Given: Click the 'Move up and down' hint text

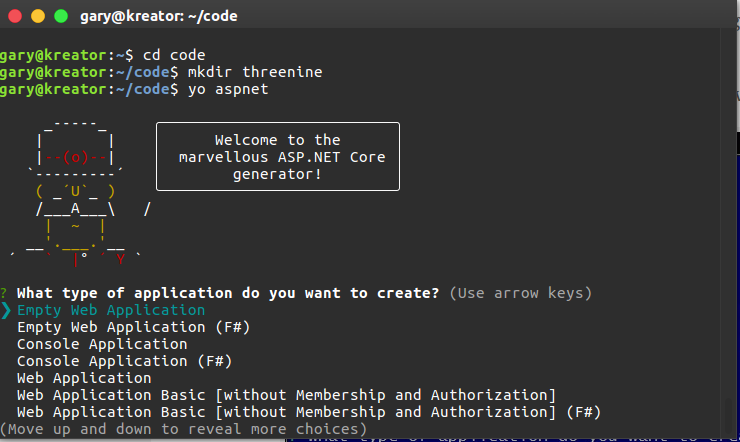Looking at the screenshot, I should (x=183, y=429).
